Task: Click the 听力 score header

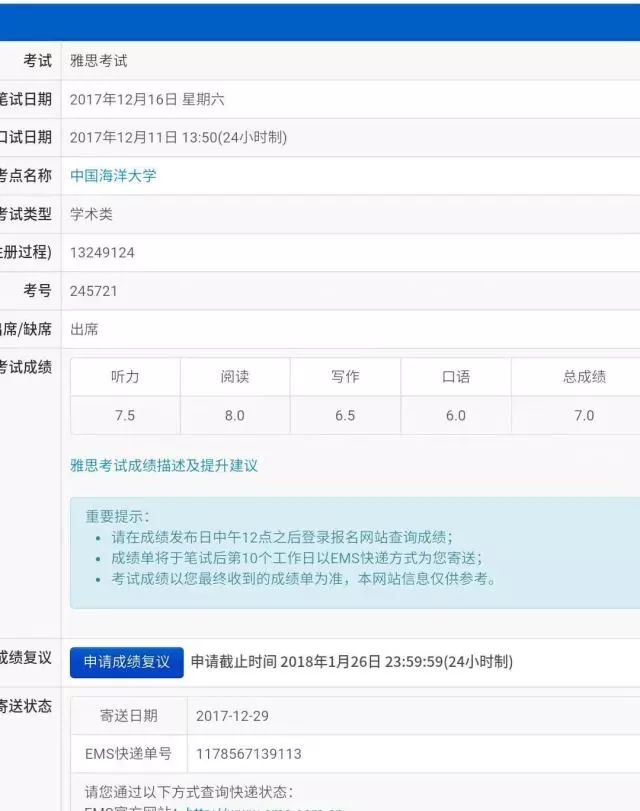Action: coord(125,377)
